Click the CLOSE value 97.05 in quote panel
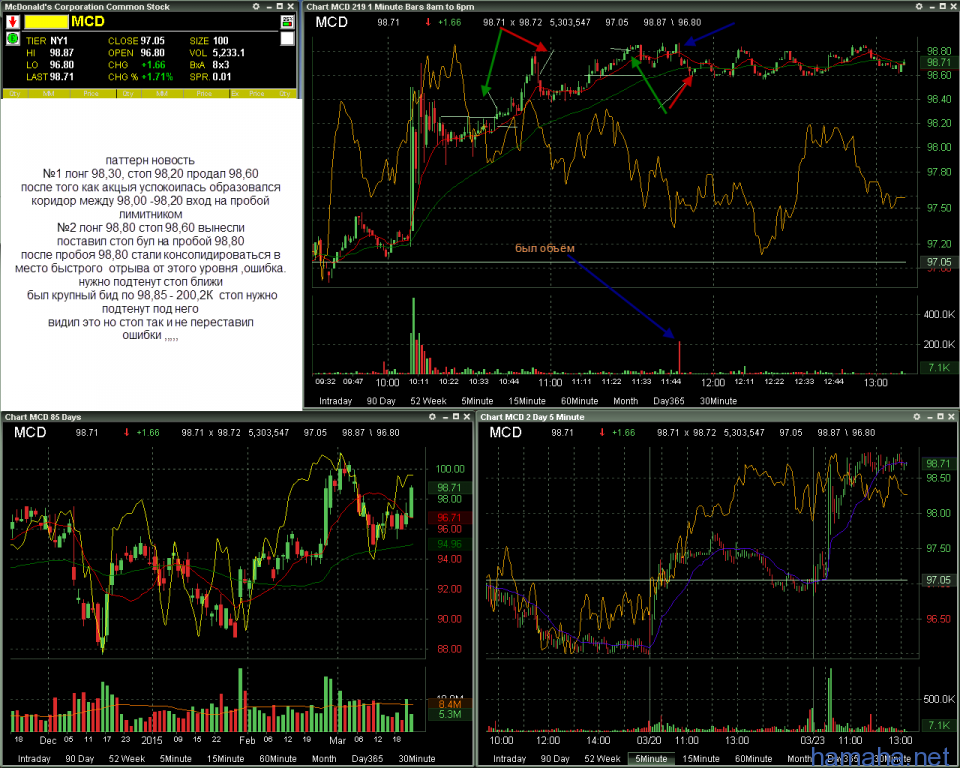Screen dimensions: 960x768 pyautogui.click(x=152, y=40)
